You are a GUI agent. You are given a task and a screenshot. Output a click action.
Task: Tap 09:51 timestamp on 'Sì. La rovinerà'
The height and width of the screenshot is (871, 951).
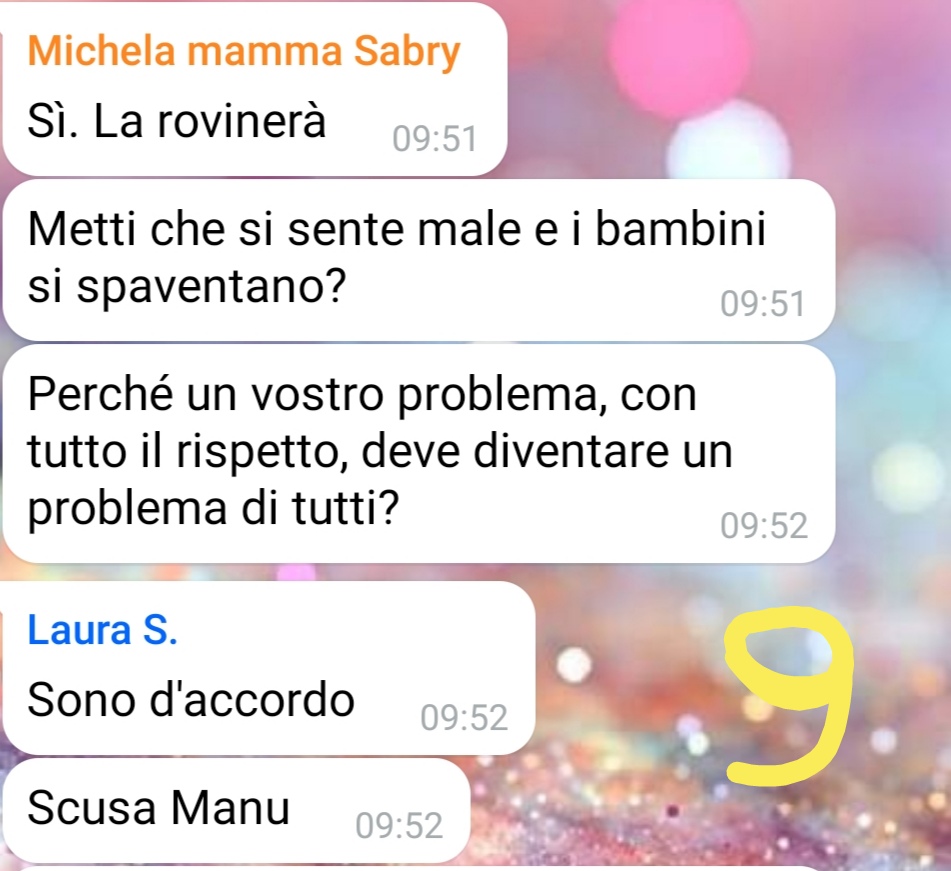click(x=434, y=139)
